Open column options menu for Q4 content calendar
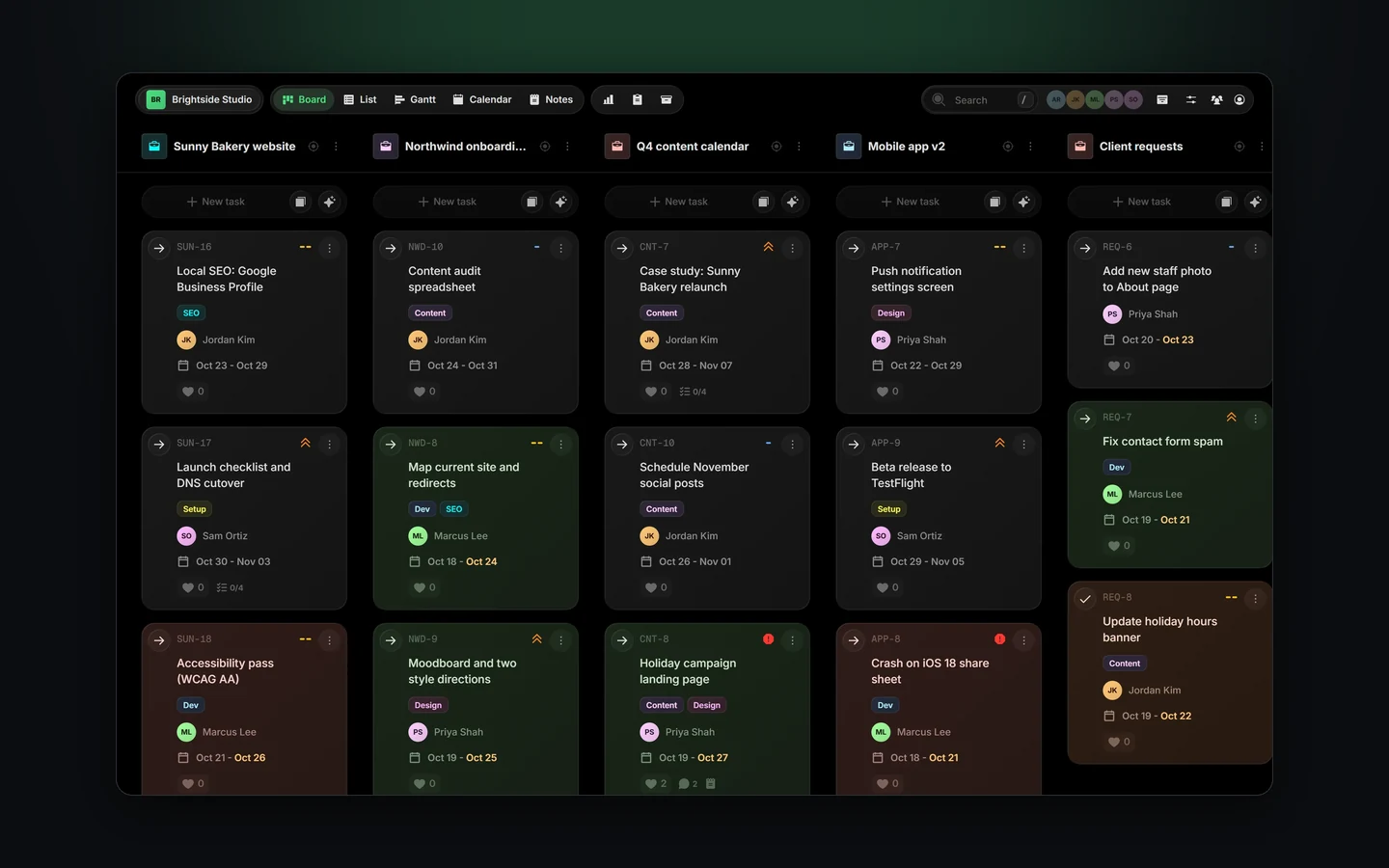Screen dimensions: 1389x868 [x=799, y=147]
